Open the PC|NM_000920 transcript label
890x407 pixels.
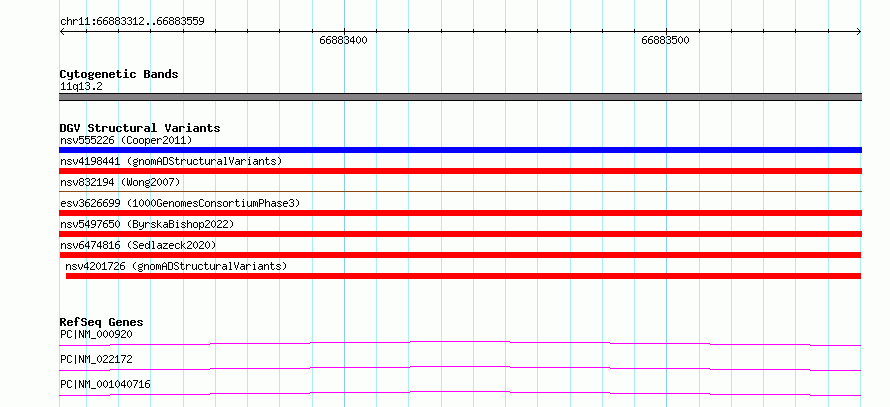click(96, 334)
